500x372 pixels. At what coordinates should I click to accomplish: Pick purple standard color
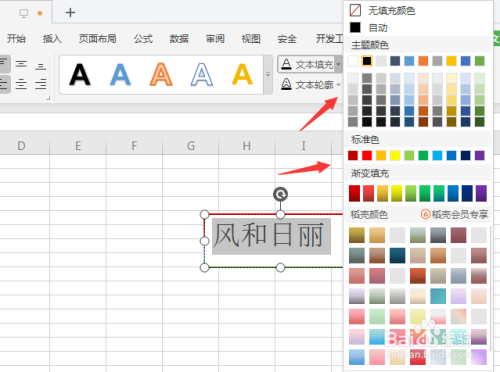click(480, 155)
